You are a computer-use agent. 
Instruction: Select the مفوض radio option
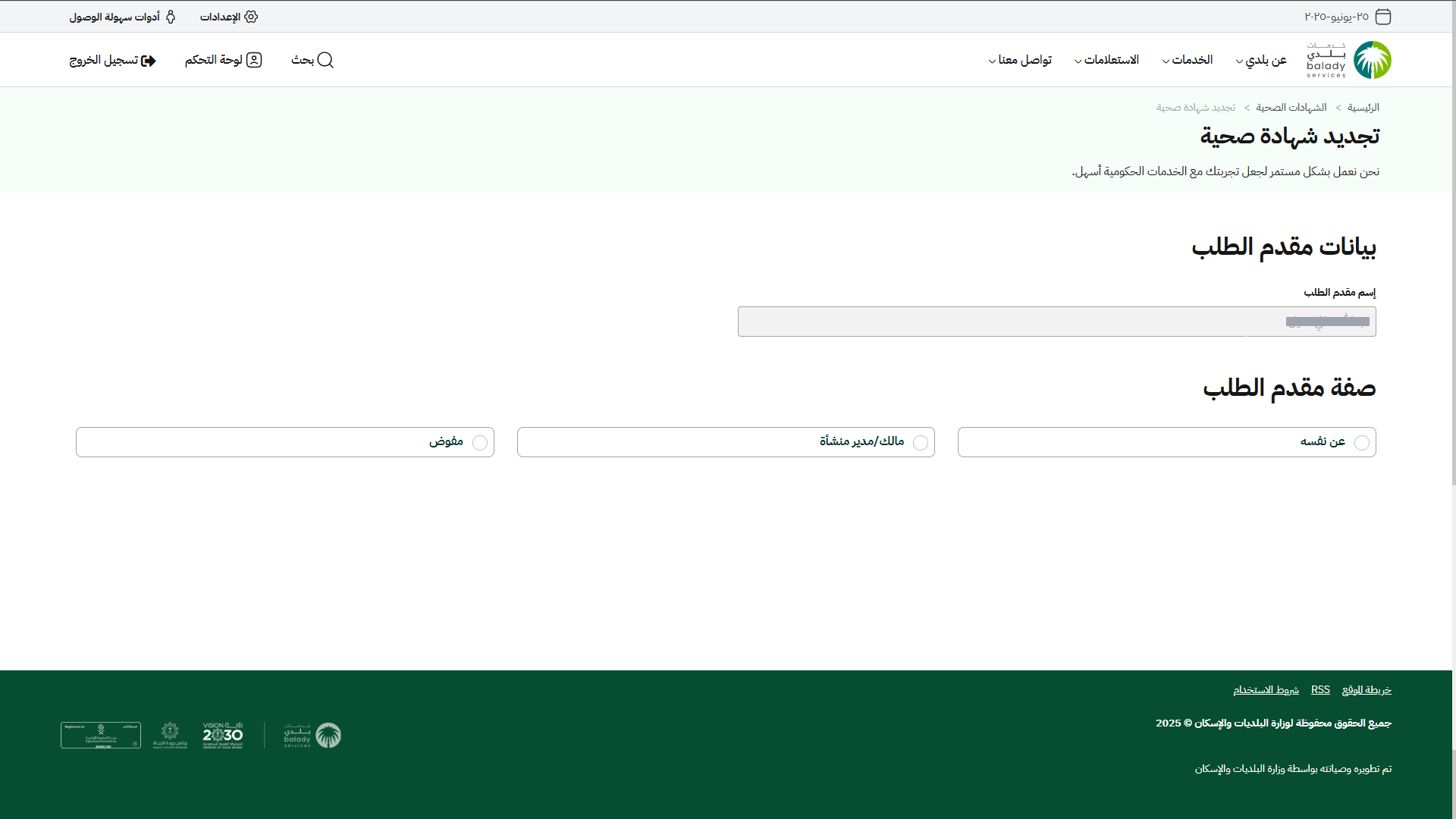[x=479, y=443]
